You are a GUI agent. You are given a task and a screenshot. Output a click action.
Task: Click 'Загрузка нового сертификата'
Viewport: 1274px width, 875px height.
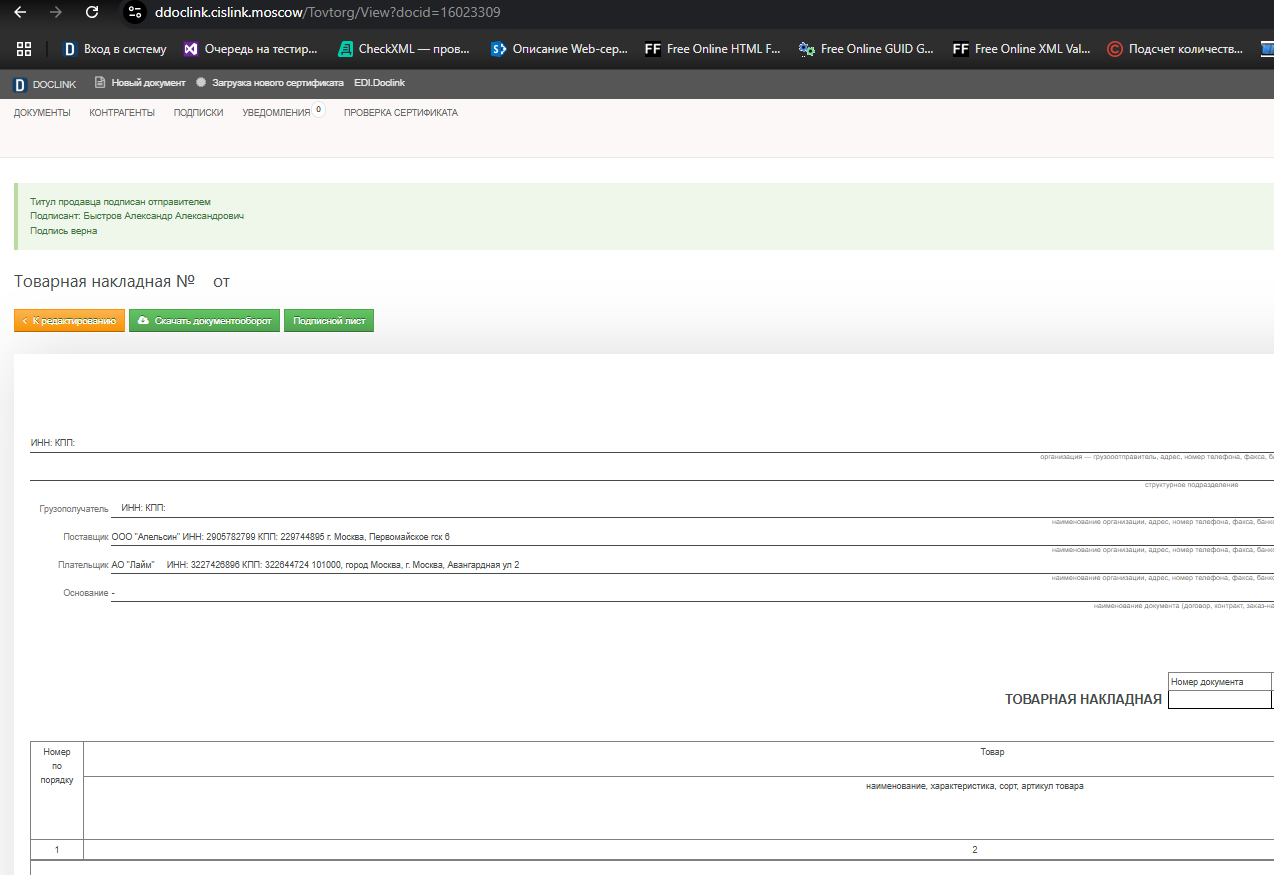tap(278, 83)
